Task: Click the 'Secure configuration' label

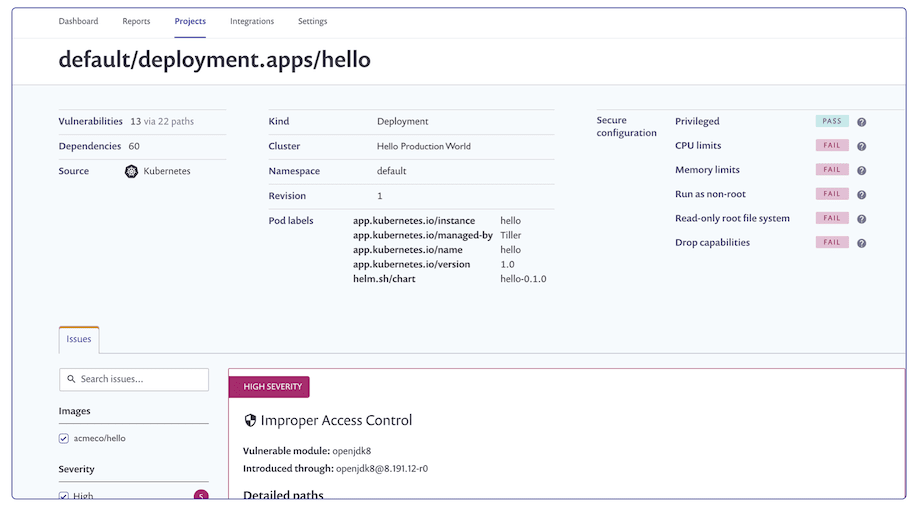Action: coord(626,126)
